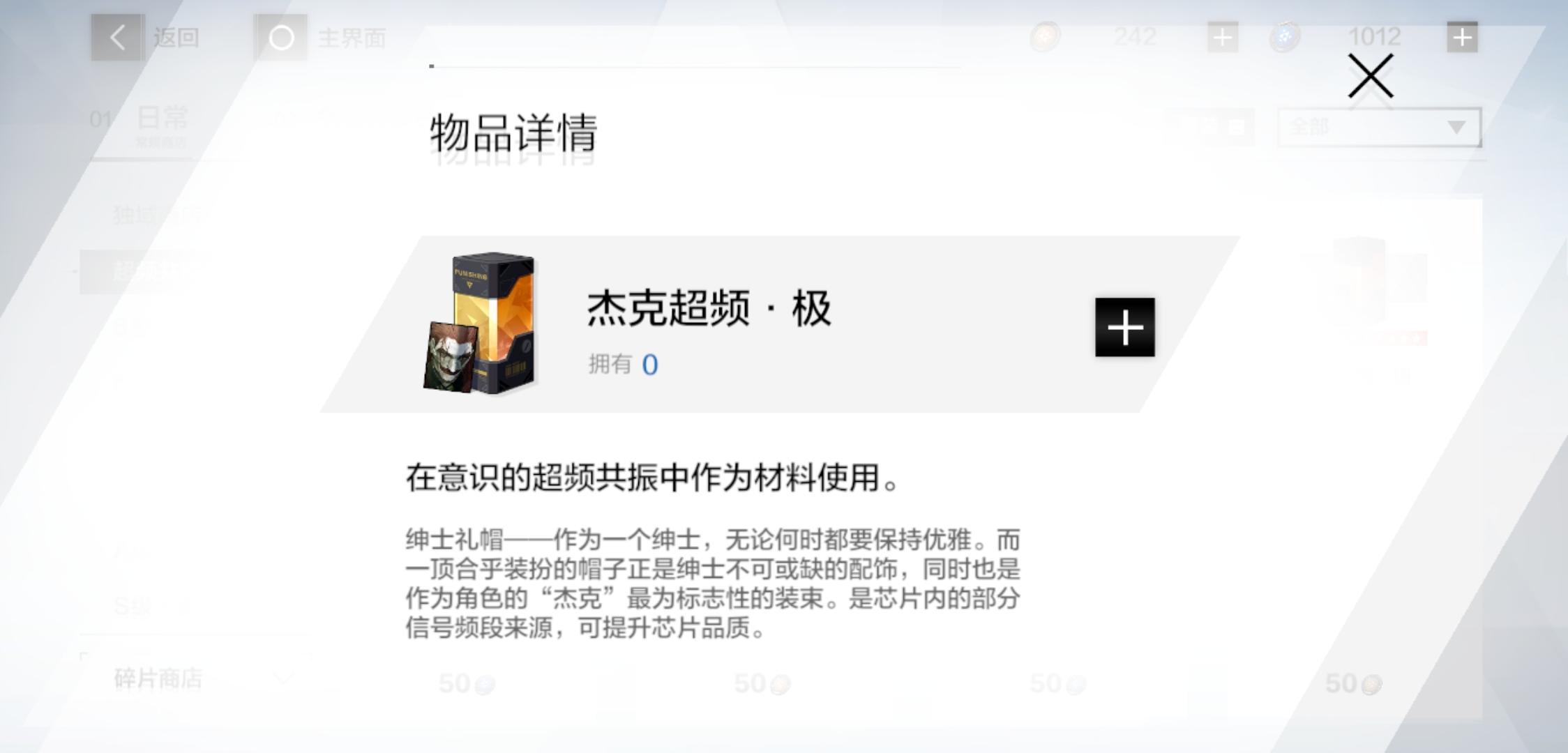
Task: Click the back arrow icon next to 返回
Action: click(x=117, y=38)
